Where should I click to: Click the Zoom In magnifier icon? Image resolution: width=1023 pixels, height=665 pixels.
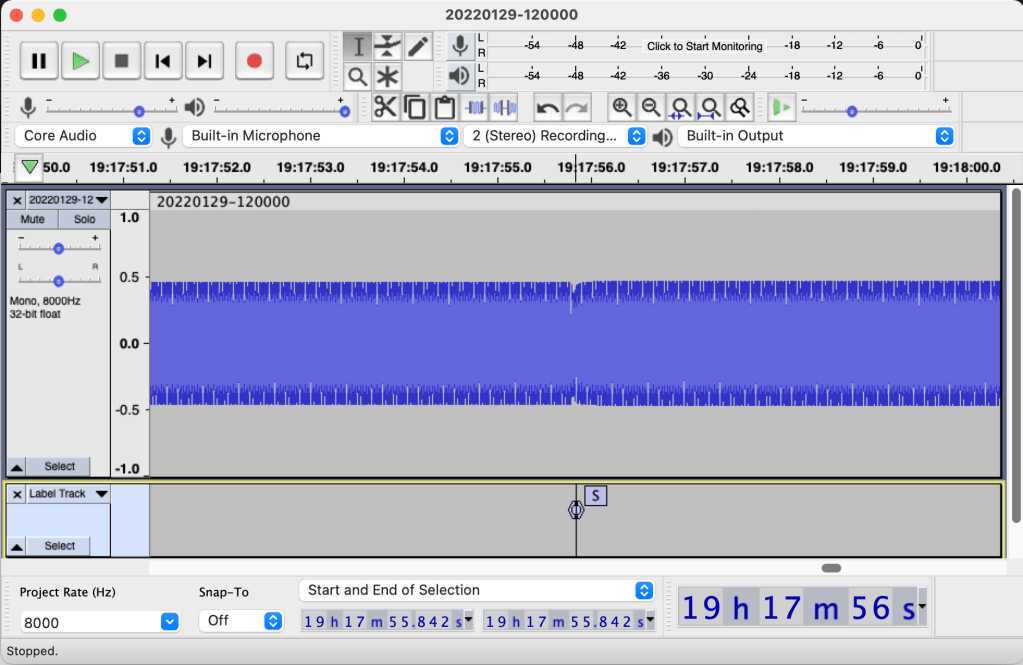coord(622,107)
